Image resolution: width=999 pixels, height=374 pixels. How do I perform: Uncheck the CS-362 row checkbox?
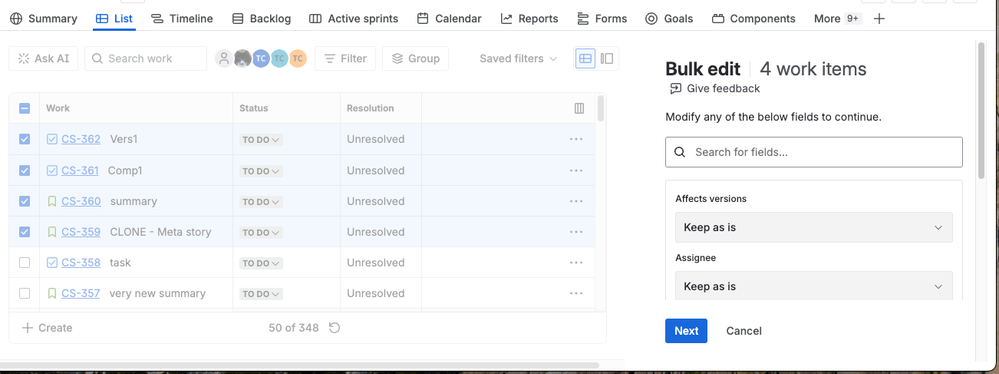pyautogui.click(x=24, y=139)
